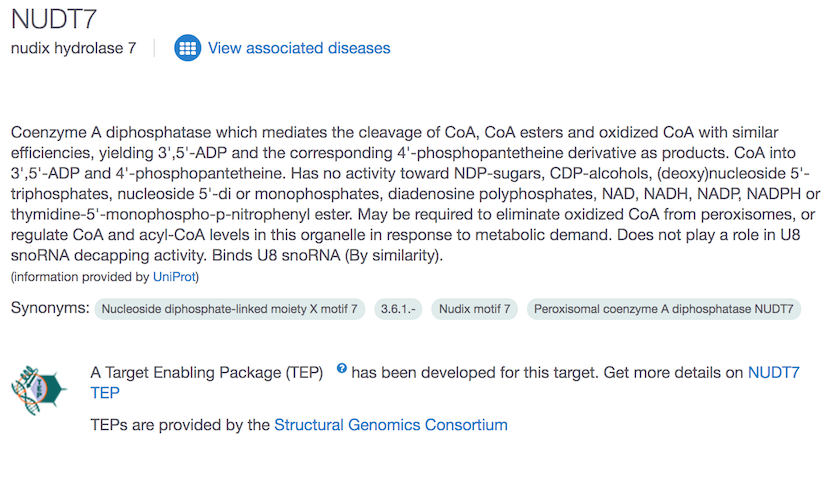Select the 'Nudix motif 7' synonym chip

475,309
